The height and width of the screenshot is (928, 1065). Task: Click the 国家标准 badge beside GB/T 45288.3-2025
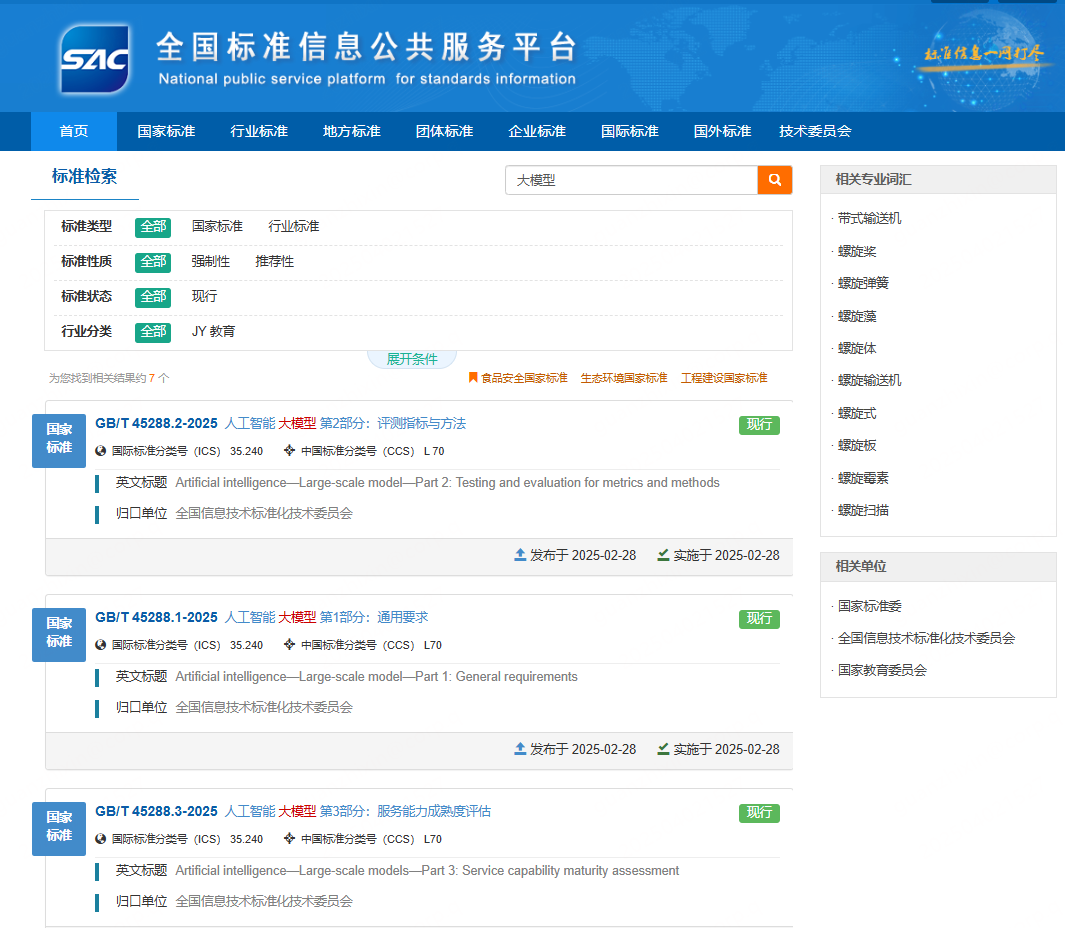59,828
